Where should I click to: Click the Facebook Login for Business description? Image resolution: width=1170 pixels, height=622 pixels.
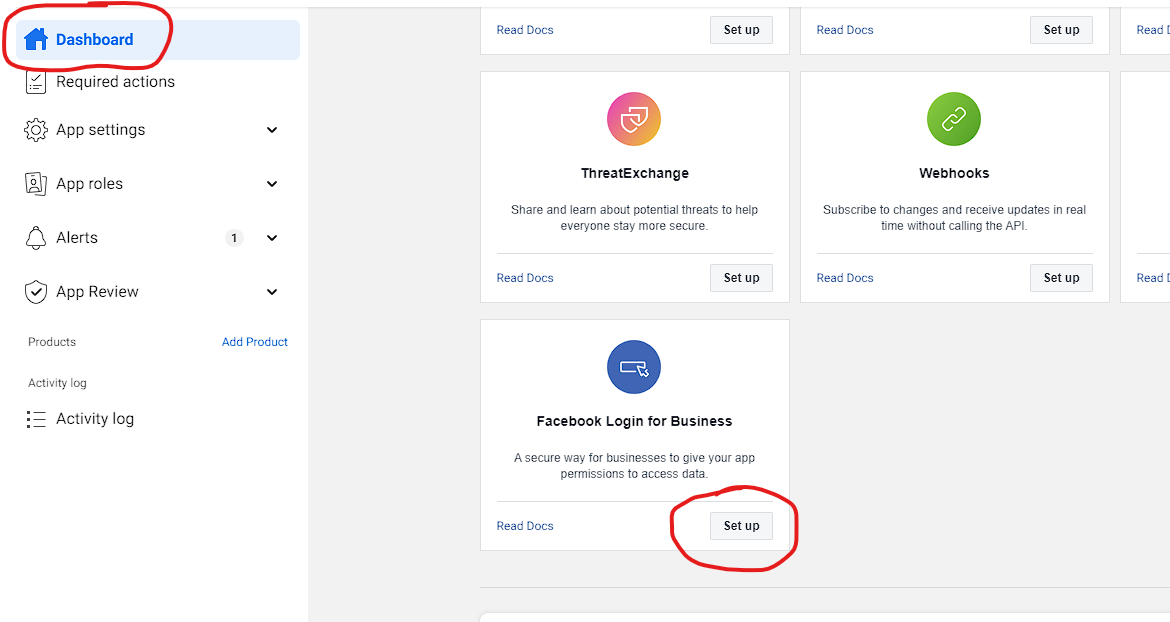point(634,465)
